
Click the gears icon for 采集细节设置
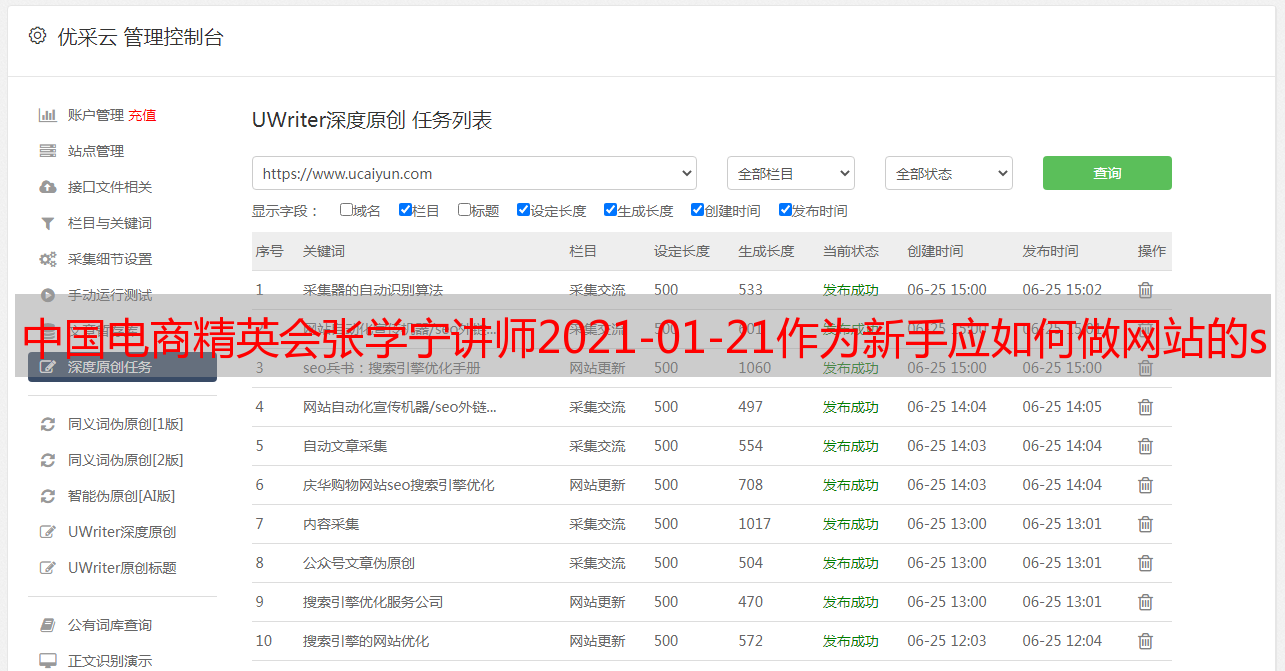coord(47,259)
